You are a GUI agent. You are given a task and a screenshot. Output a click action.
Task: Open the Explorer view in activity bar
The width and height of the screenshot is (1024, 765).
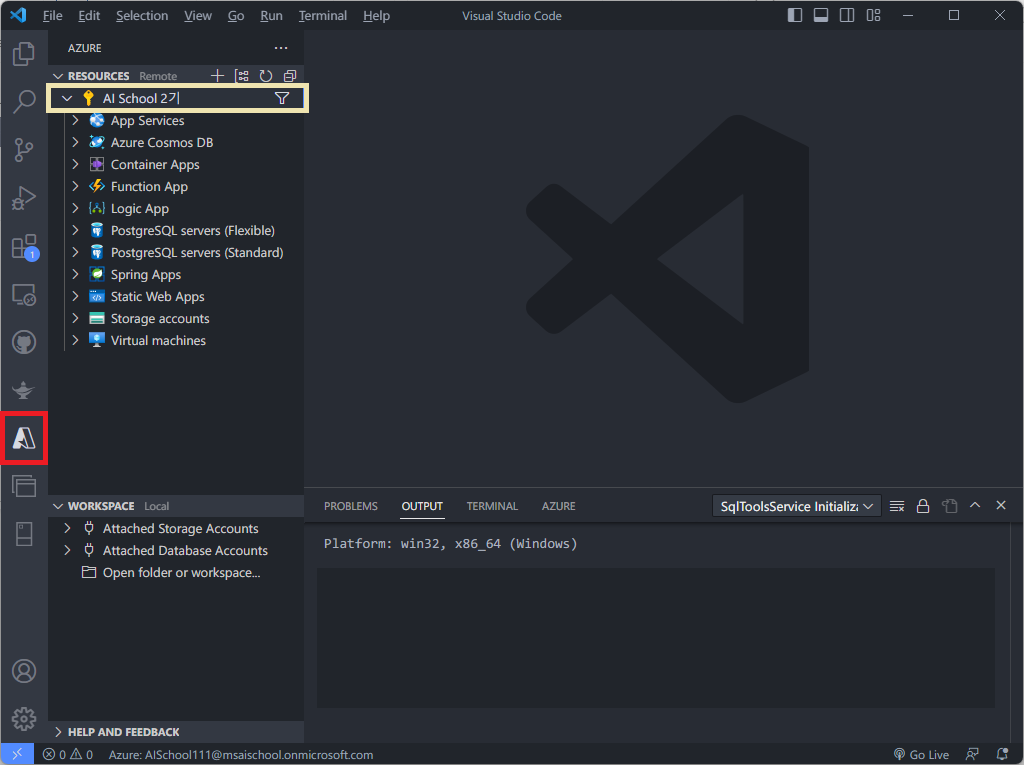coord(24,54)
